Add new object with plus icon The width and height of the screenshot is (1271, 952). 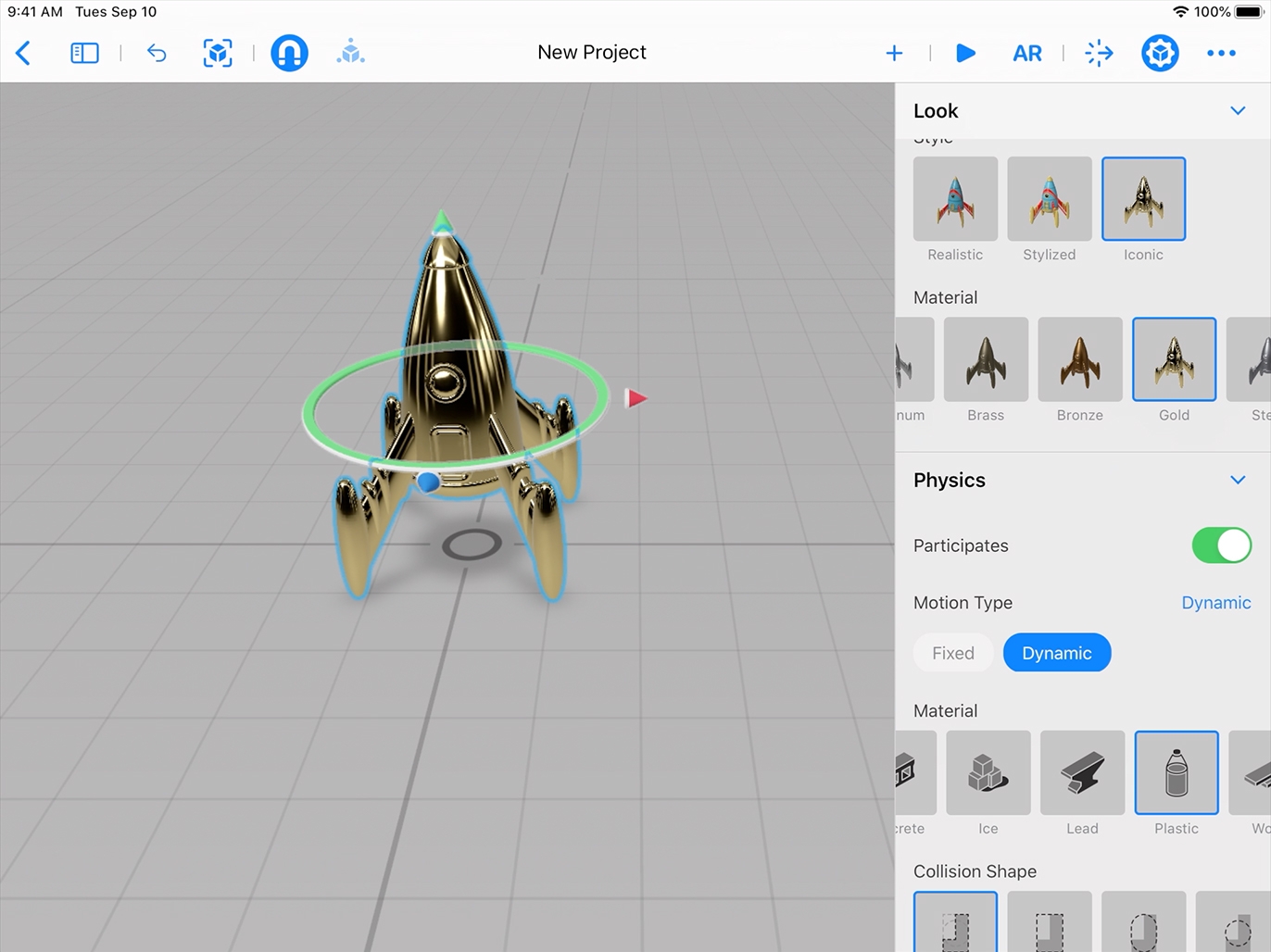(x=894, y=53)
